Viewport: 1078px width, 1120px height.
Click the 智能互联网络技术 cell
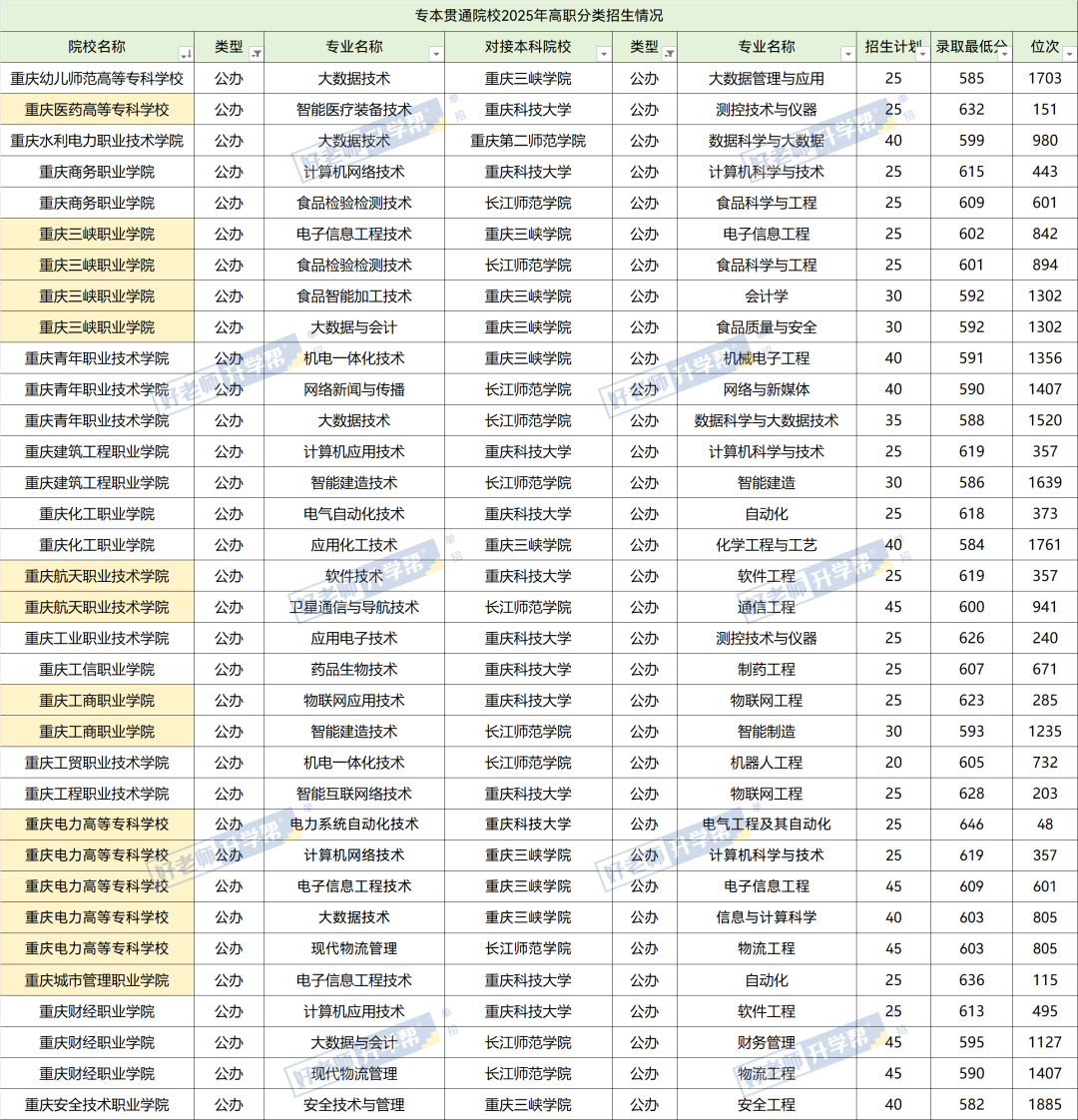[354, 793]
